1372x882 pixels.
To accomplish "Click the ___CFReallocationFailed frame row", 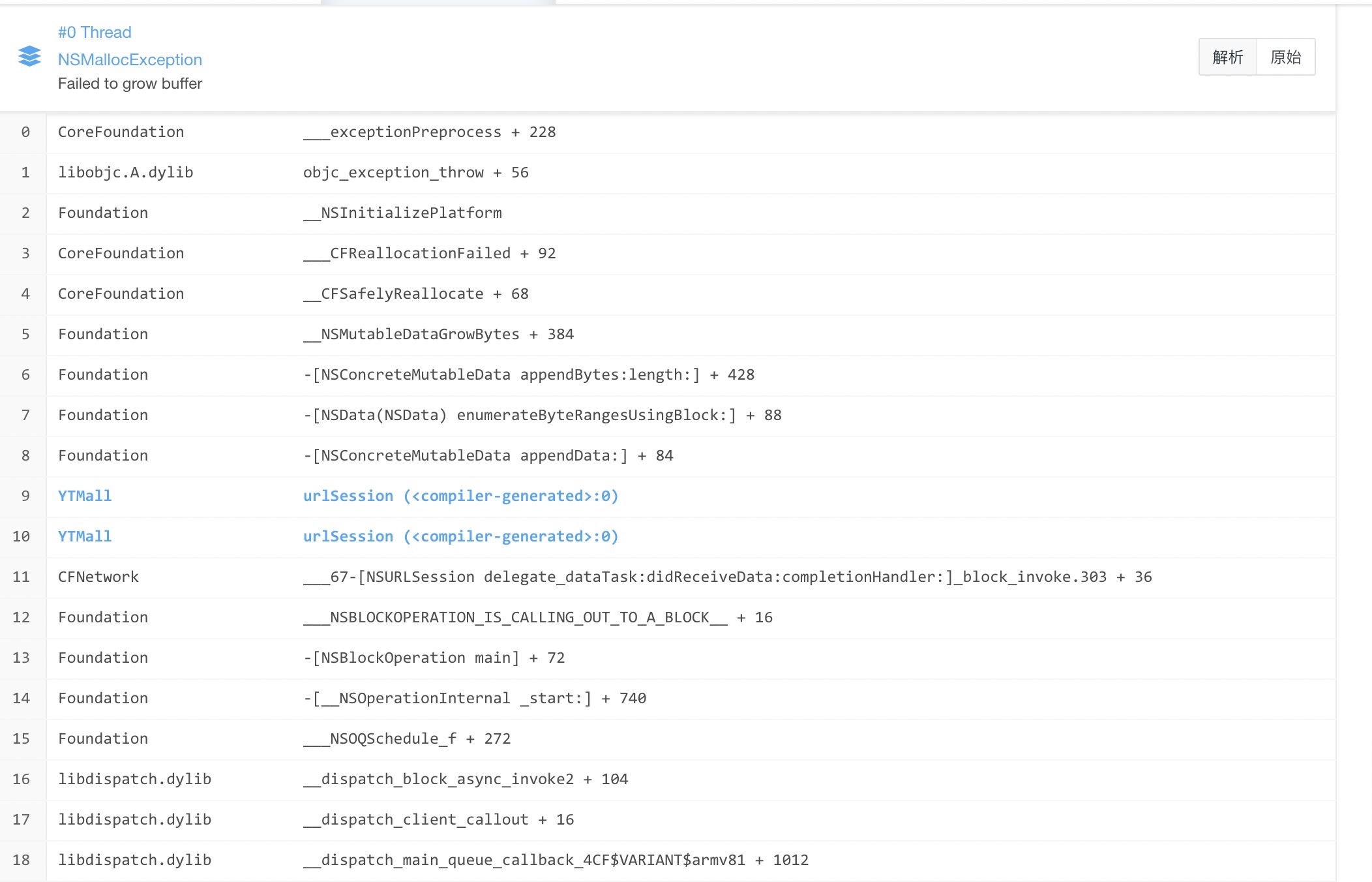I will (429, 253).
